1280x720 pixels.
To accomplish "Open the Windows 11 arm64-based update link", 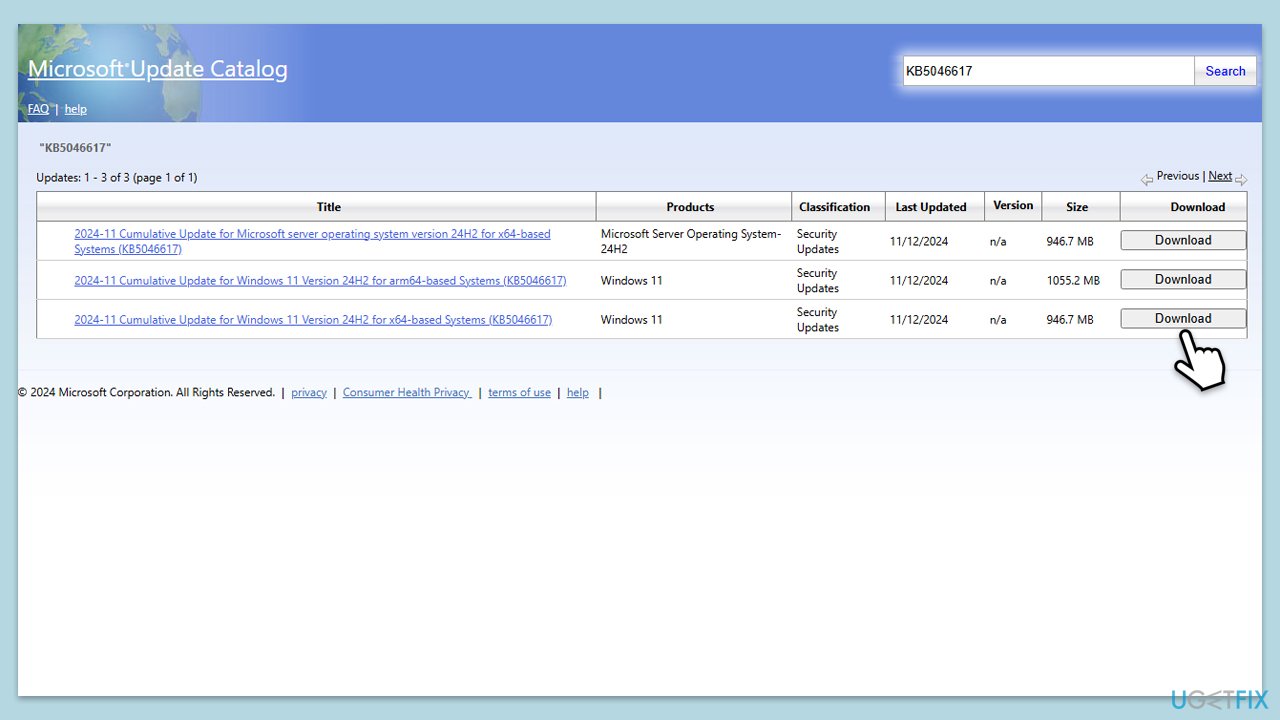I will pyautogui.click(x=320, y=281).
